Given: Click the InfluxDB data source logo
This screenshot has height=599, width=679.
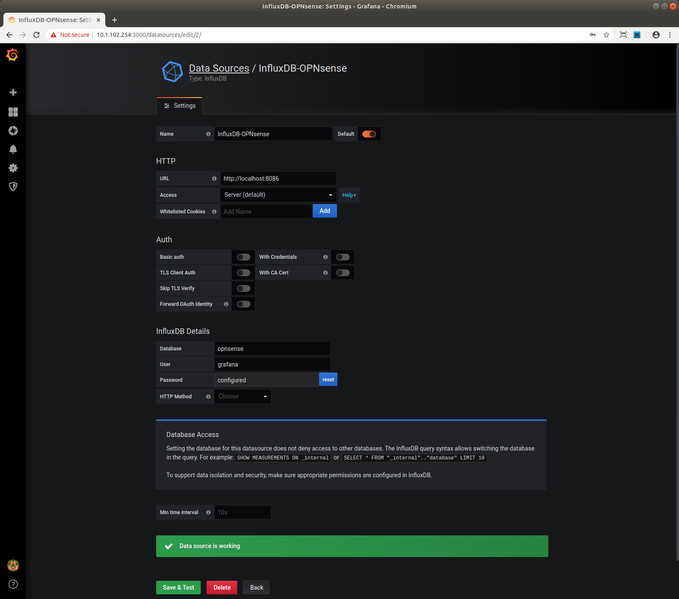Looking at the screenshot, I should click(x=172, y=71).
